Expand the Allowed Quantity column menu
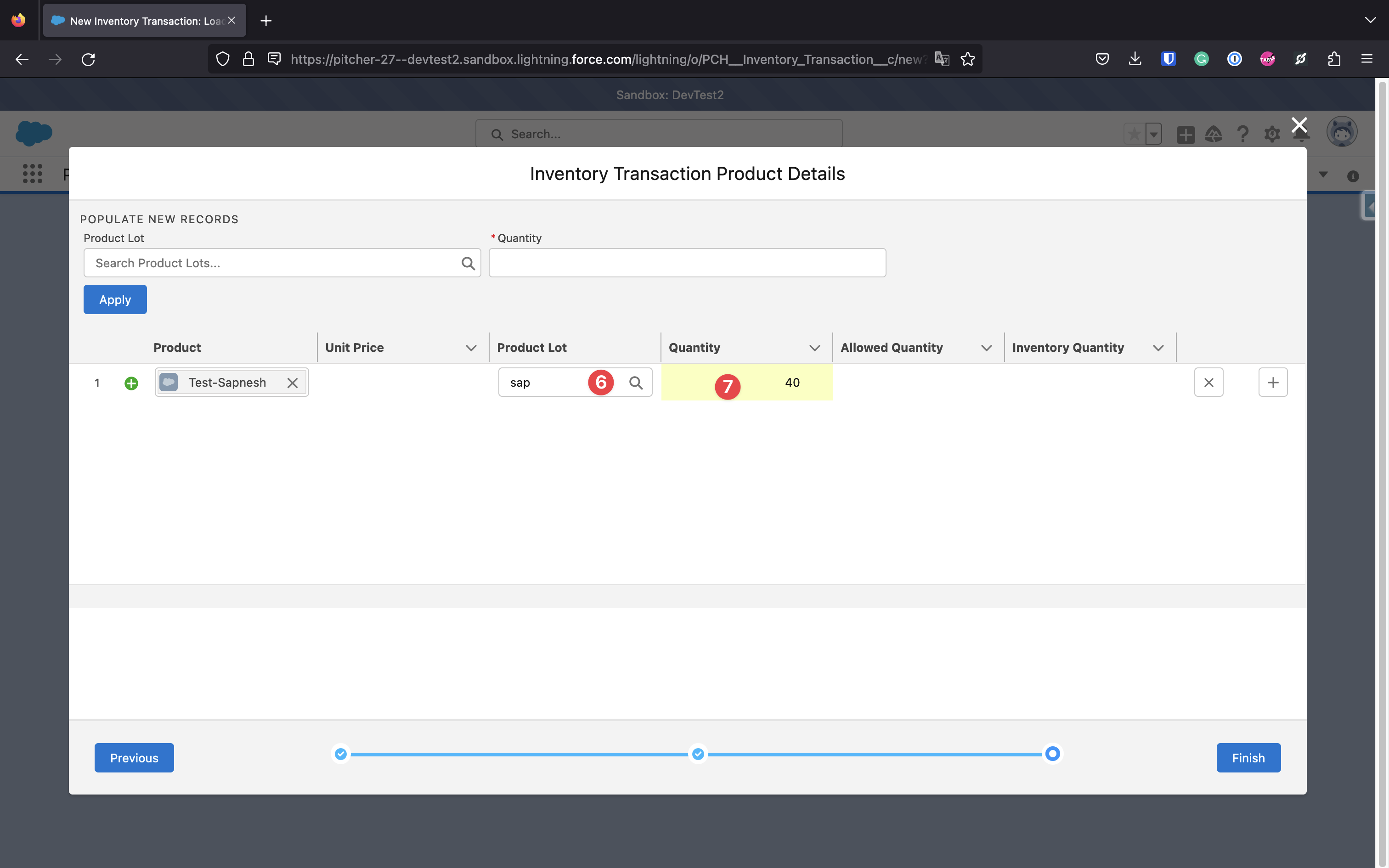This screenshot has width=1389, height=868. [x=986, y=348]
